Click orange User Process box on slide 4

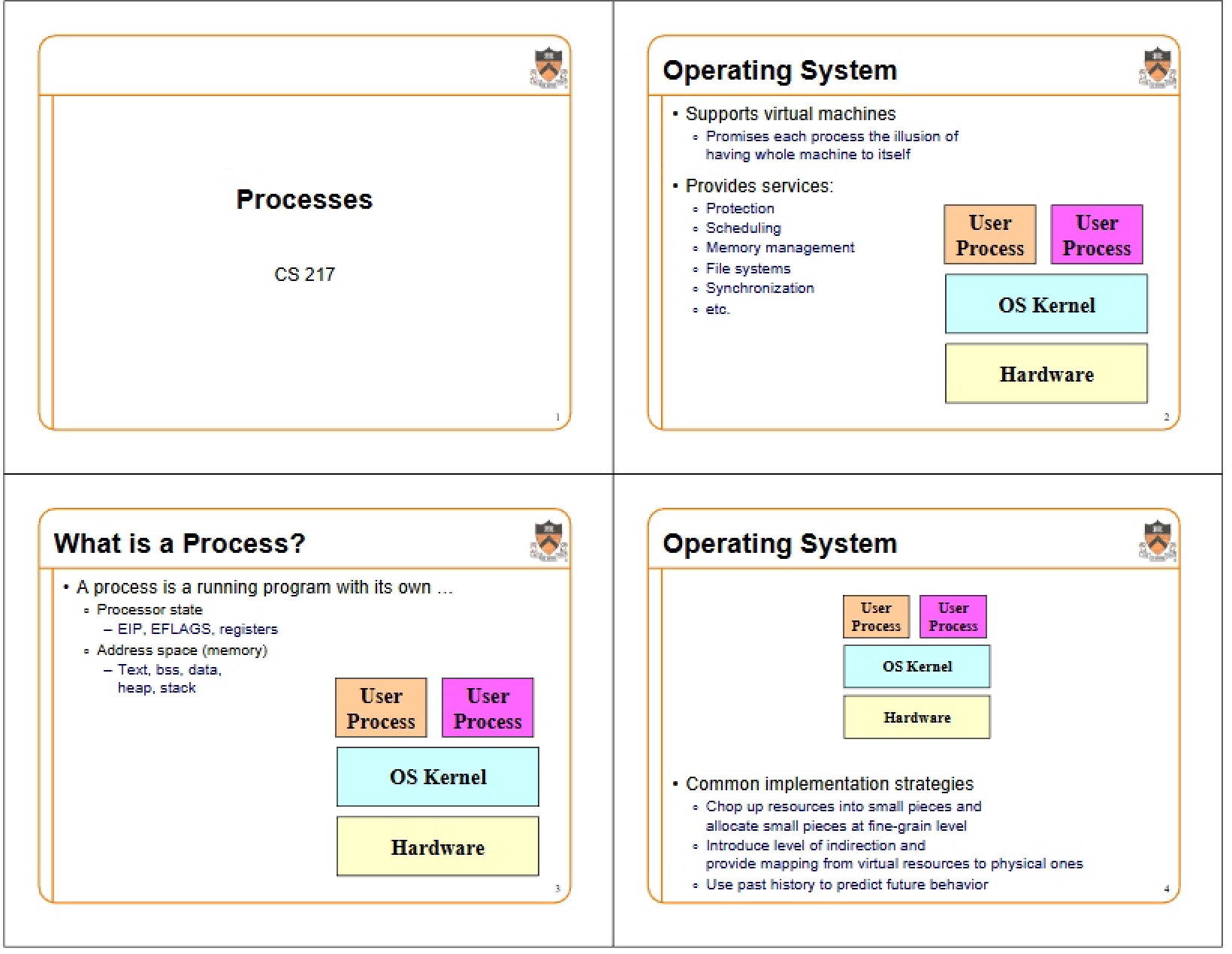pyautogui.click(x=876, y=617)
